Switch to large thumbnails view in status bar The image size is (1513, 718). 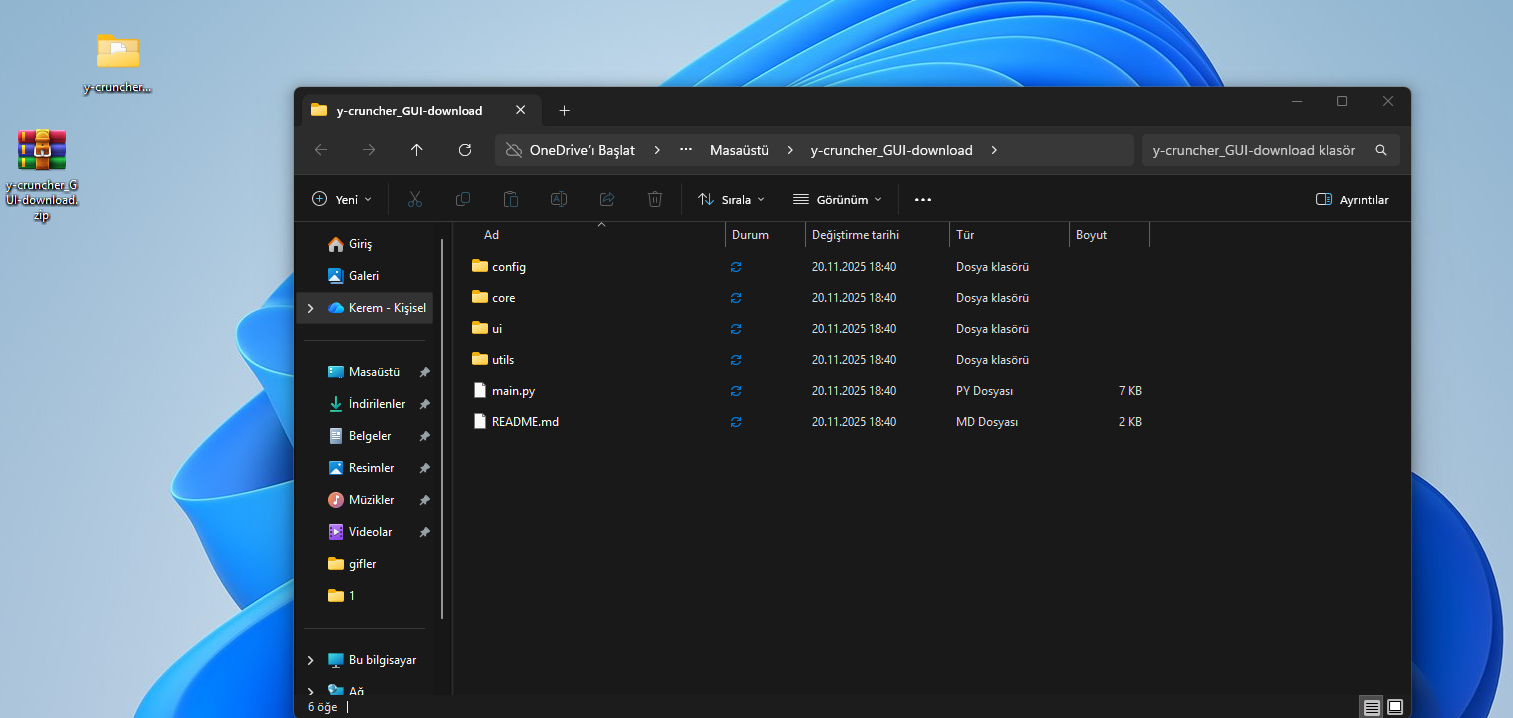[x=1395, y=707]
